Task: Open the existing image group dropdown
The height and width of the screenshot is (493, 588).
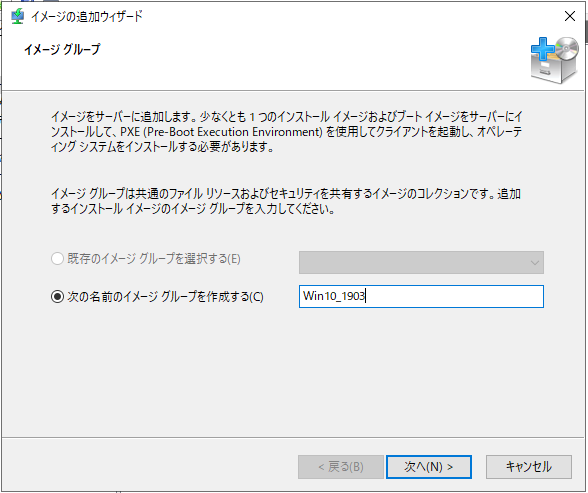Action: click(x=421, y=262)
